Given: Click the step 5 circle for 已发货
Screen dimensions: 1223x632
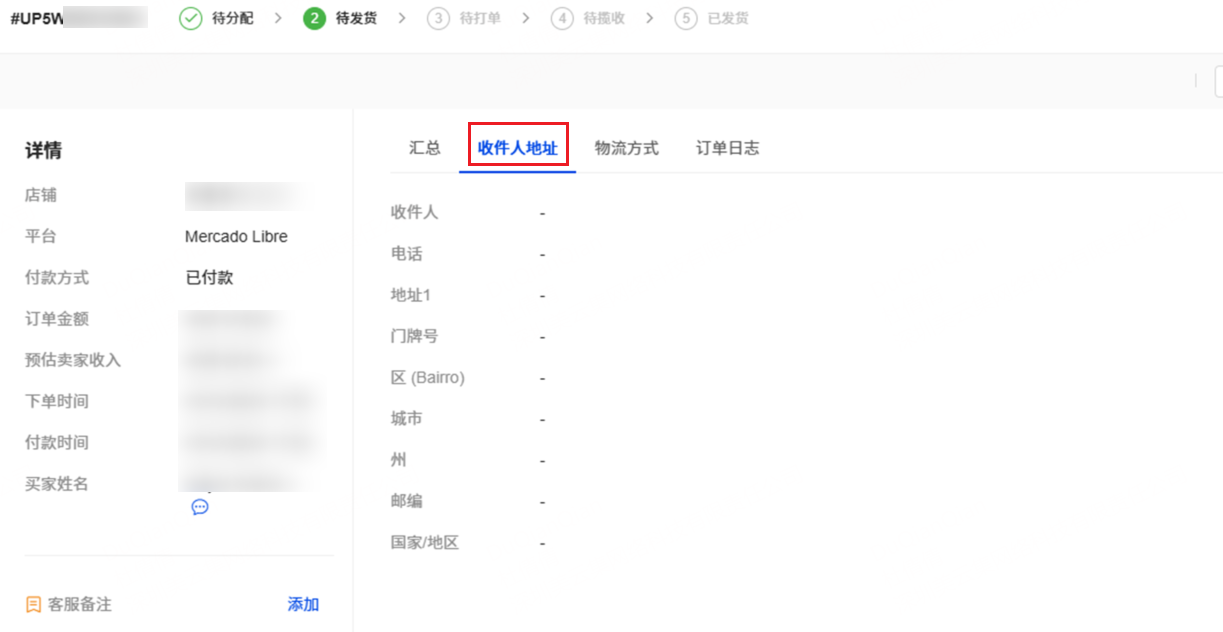Looking at the screenshot, I should (685, 19).
